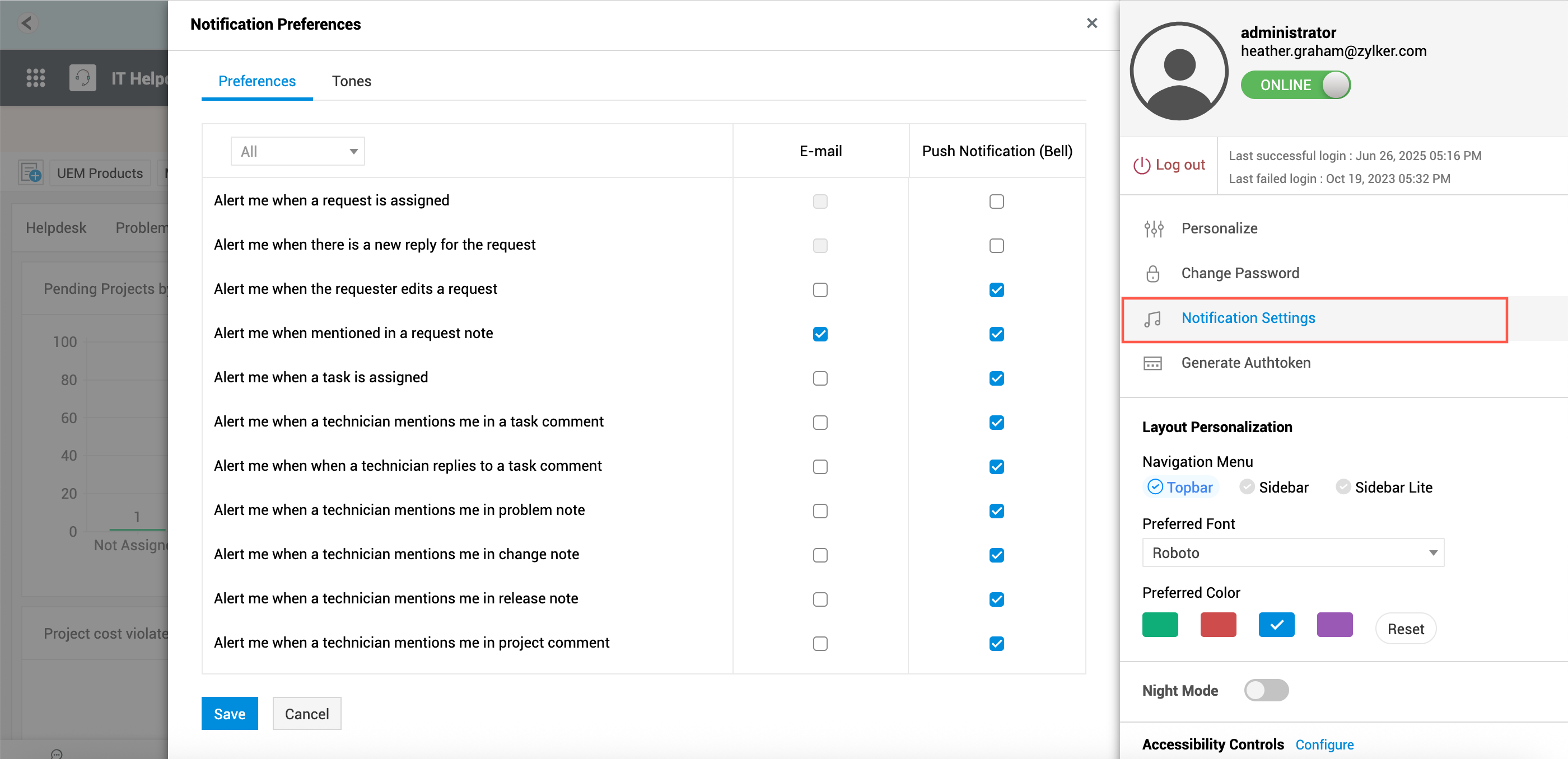Viewport: 1568px width, 759px height.
Task: Click the Save button
Action: (230, 714)
